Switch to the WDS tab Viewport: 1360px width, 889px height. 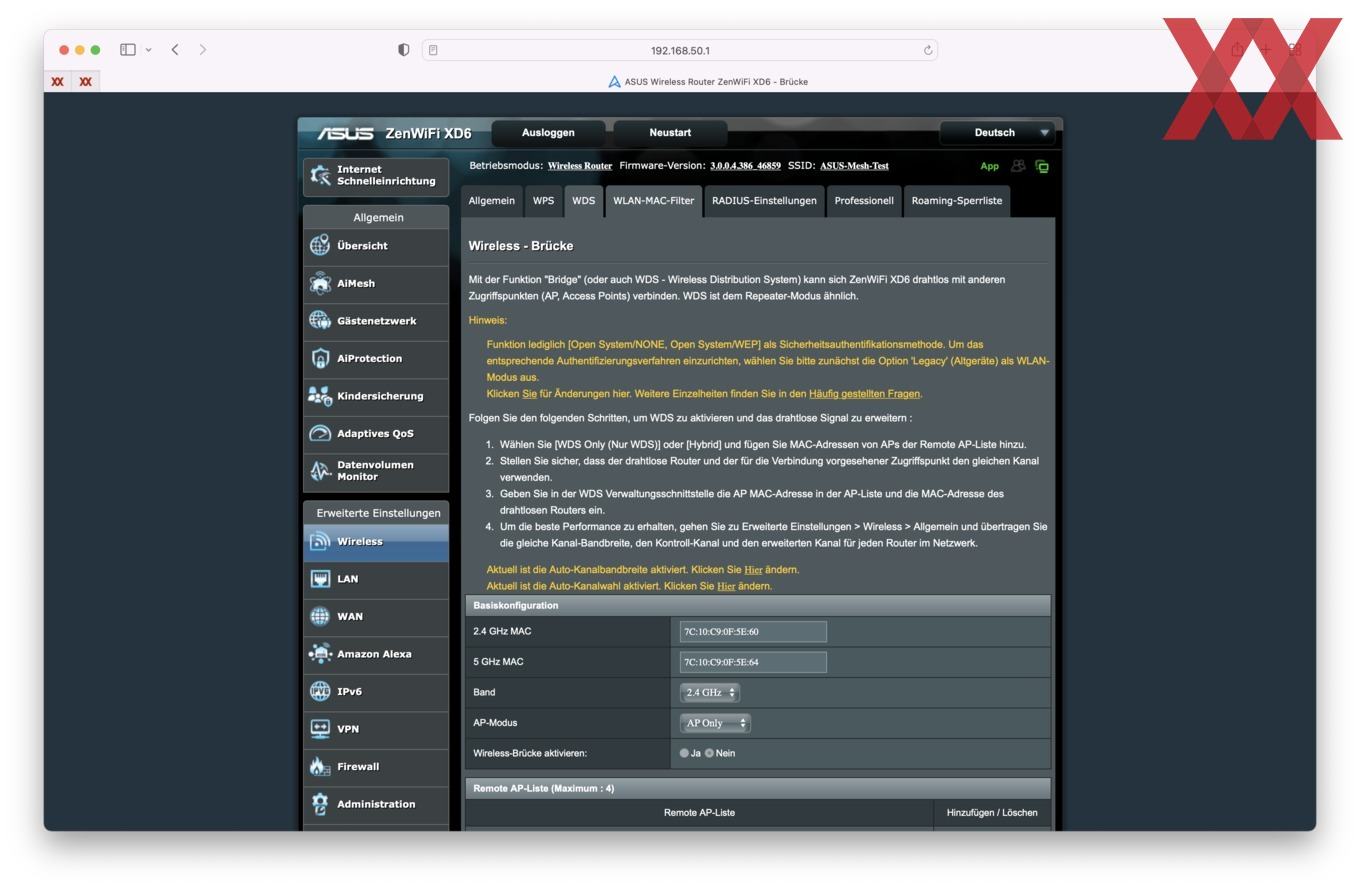[583, 201]
